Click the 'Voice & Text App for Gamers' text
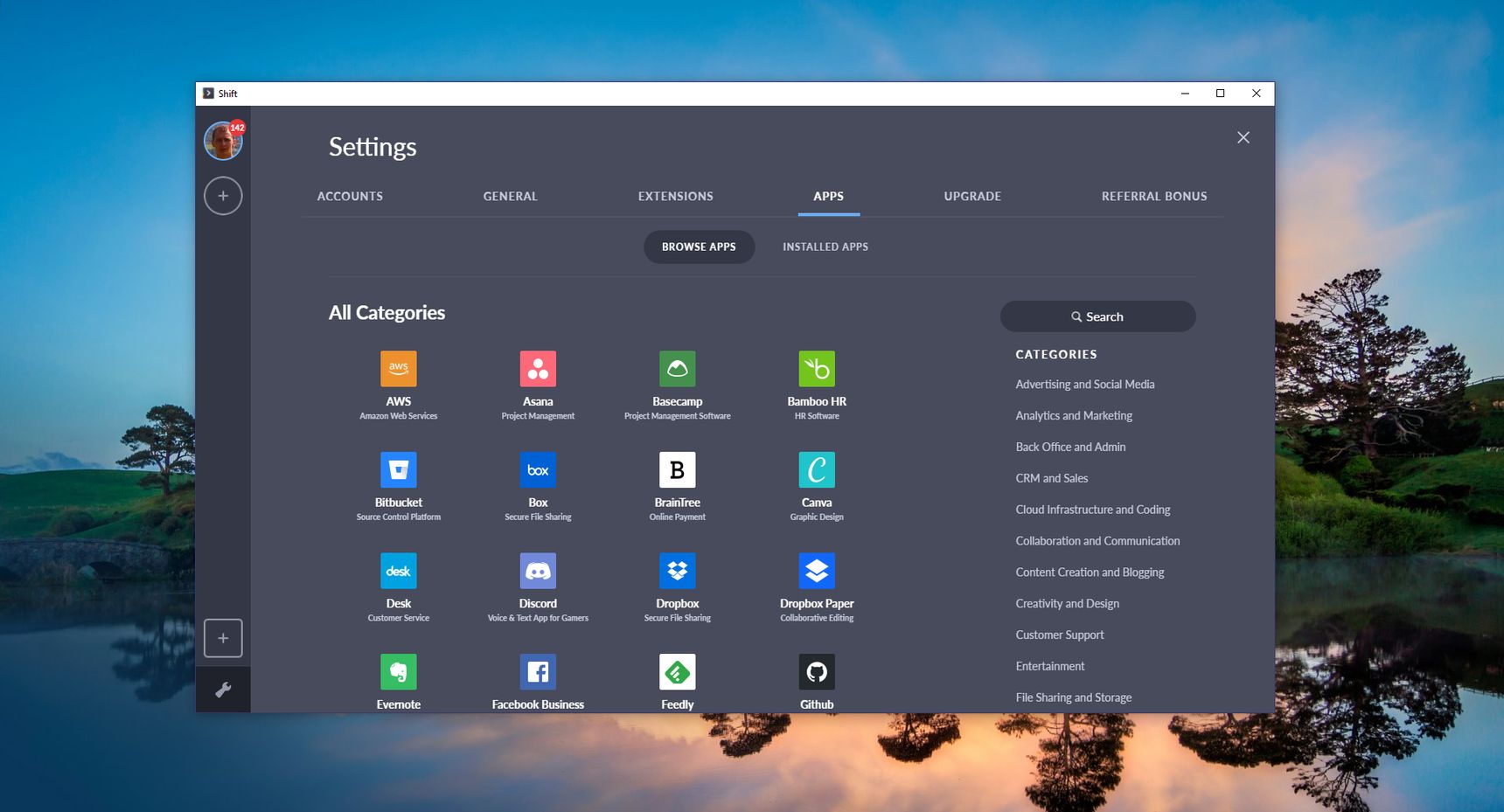Image resolution: width=1504 pixels, height=812 pixels. pos(538,618)
